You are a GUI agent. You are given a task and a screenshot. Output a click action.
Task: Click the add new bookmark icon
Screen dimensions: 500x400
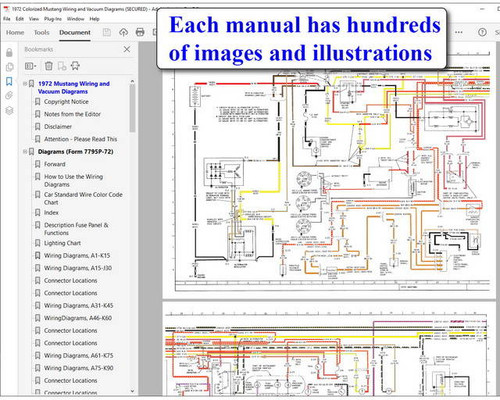[62, 66]
